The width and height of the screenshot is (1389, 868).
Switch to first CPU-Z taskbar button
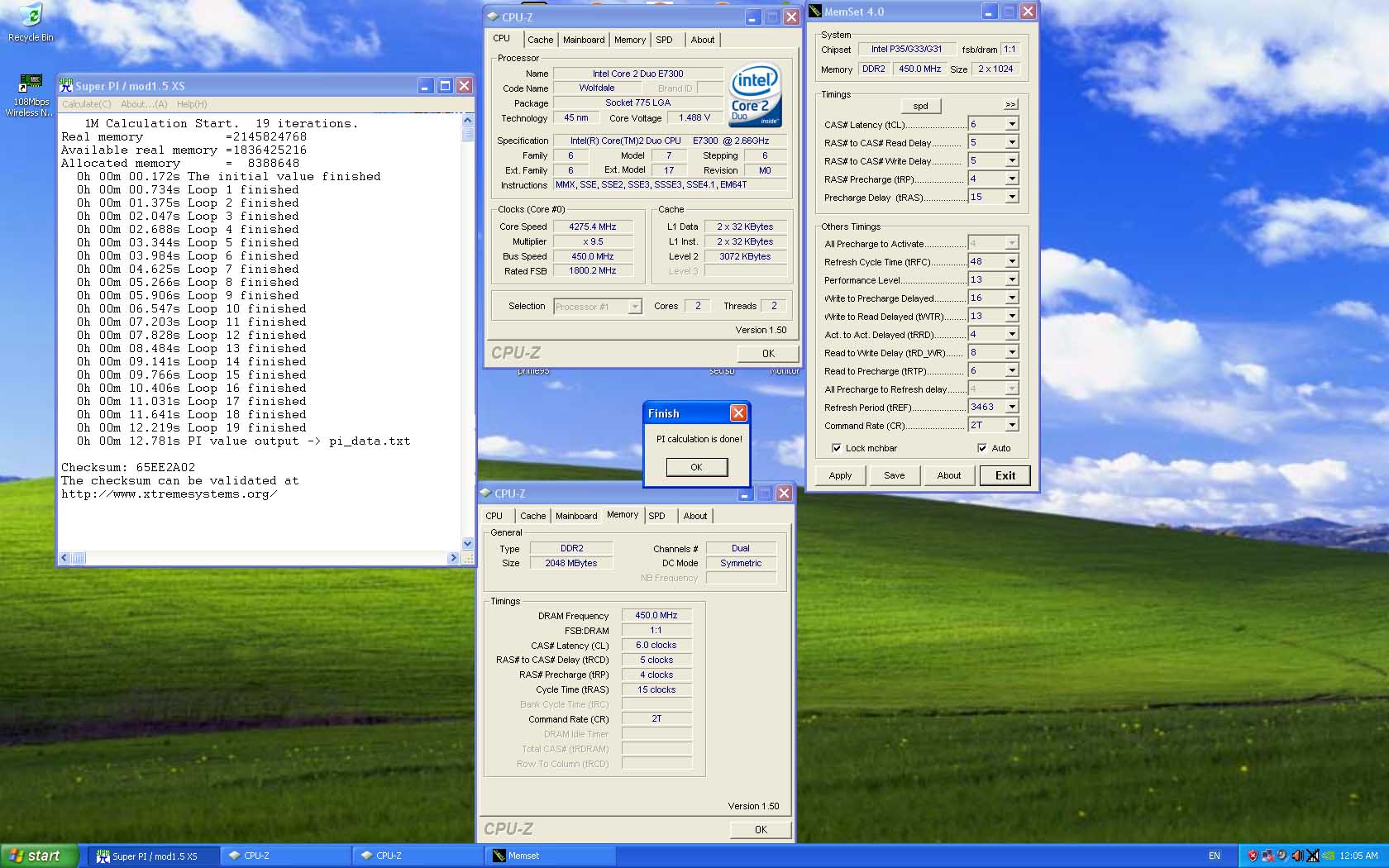pos(286,856)
